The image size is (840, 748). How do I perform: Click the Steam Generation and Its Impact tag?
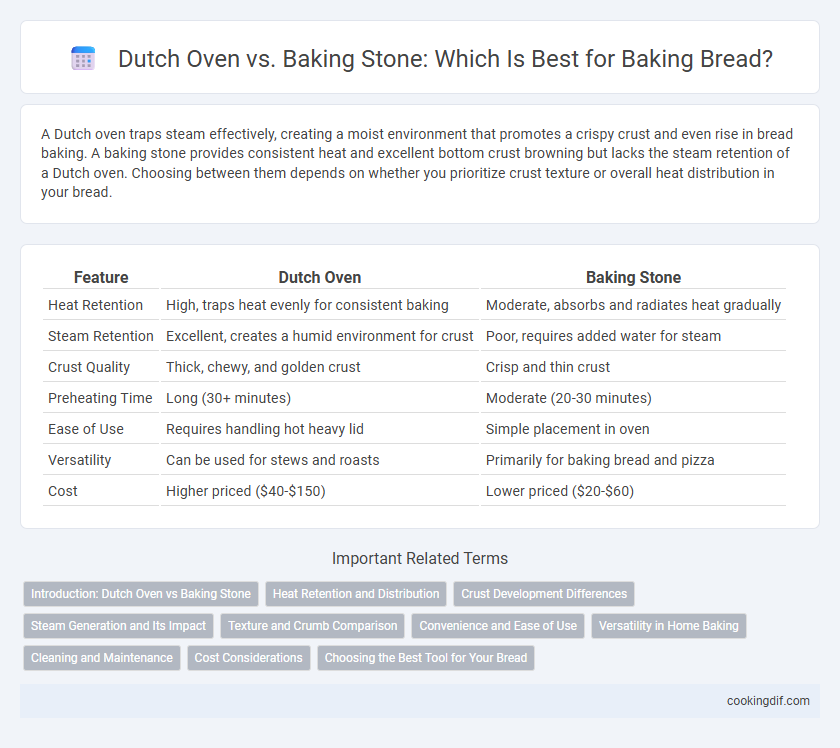tap(118, 626)
